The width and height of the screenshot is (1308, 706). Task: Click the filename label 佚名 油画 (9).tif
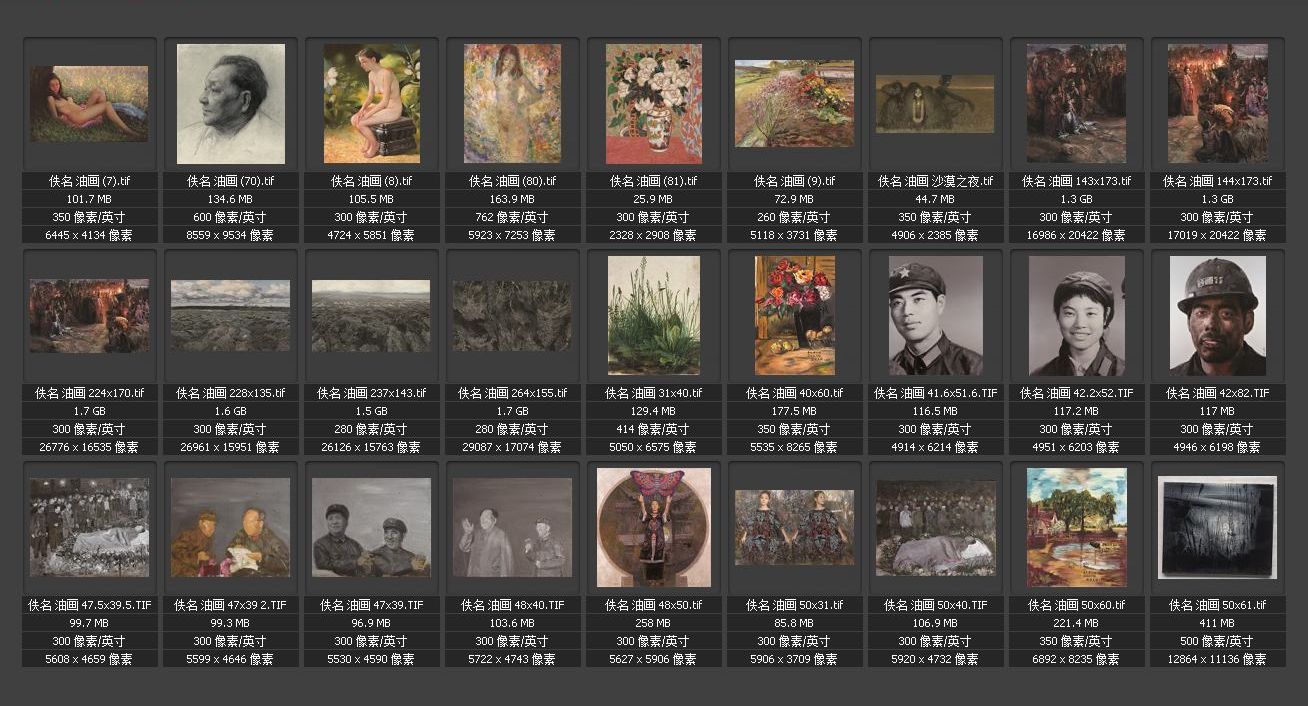[x=795, y=181]
